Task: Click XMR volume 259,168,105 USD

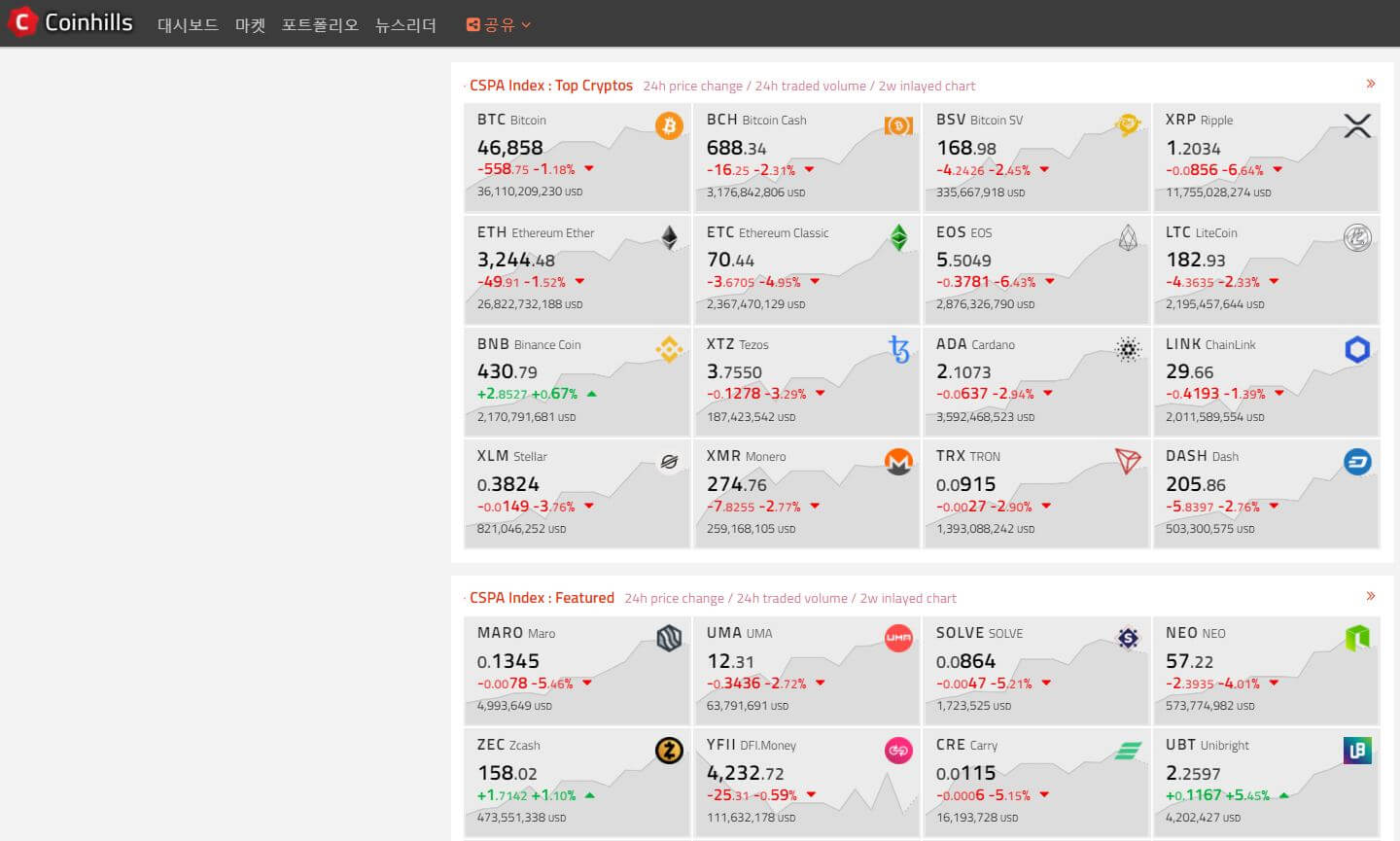Action: click(x=751, y=529)
